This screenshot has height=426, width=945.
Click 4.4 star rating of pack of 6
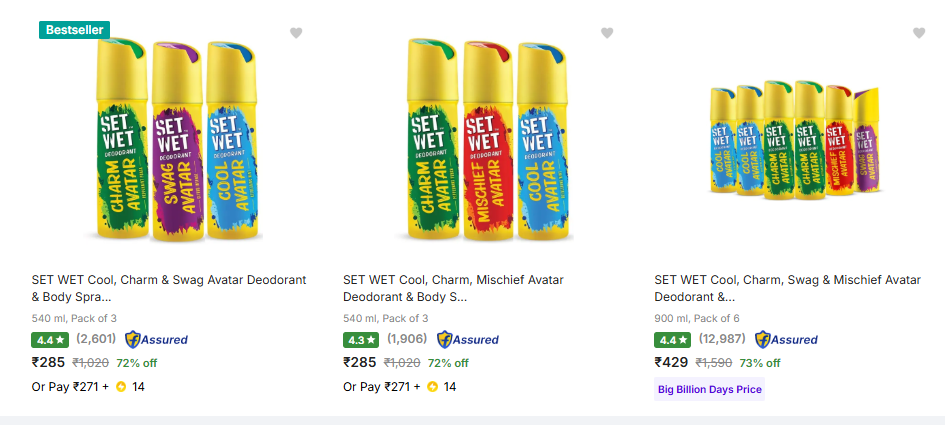click(x=672, y=339)
